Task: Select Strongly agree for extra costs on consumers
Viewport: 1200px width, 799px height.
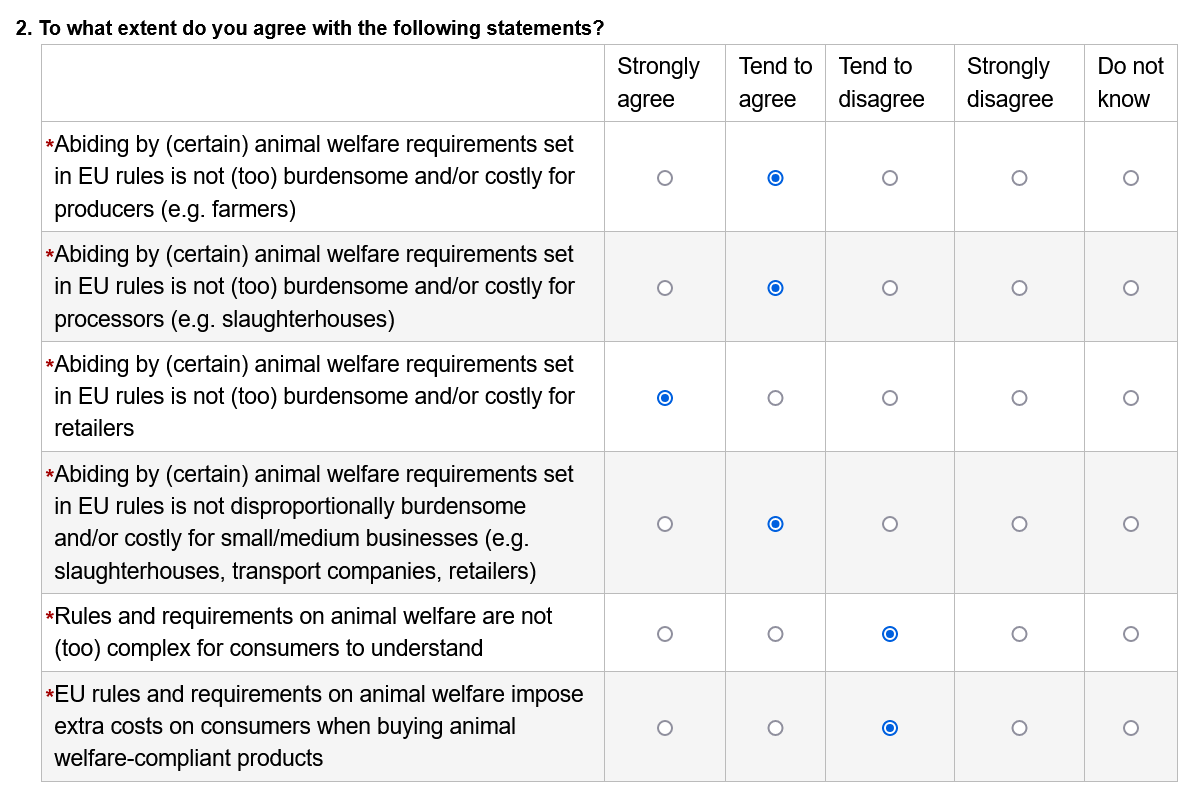Action: point(665,728)
